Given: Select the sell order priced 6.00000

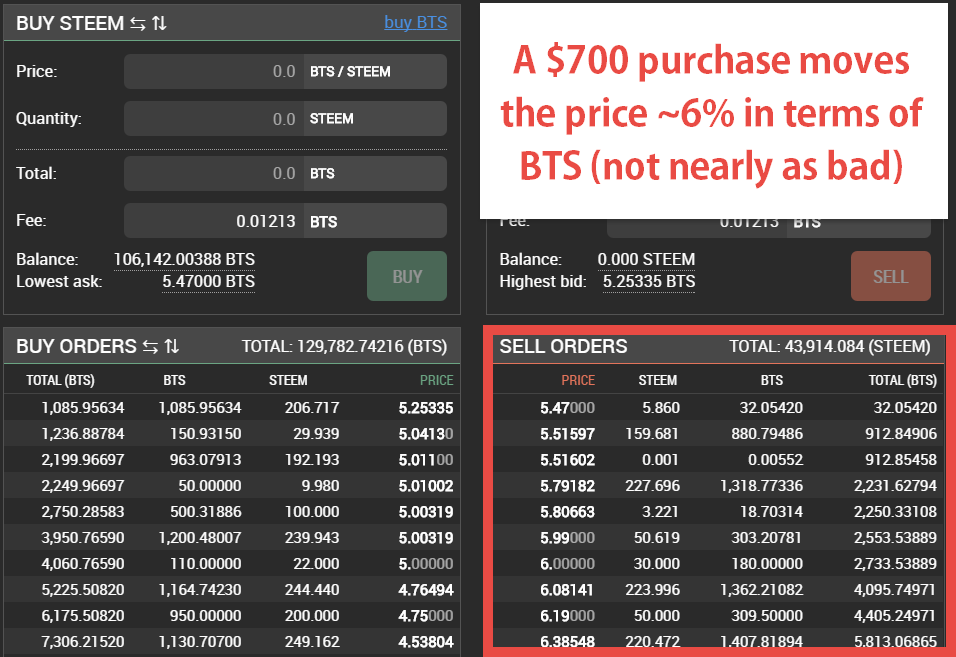Looking at the screenshot, I should [718, 564].
